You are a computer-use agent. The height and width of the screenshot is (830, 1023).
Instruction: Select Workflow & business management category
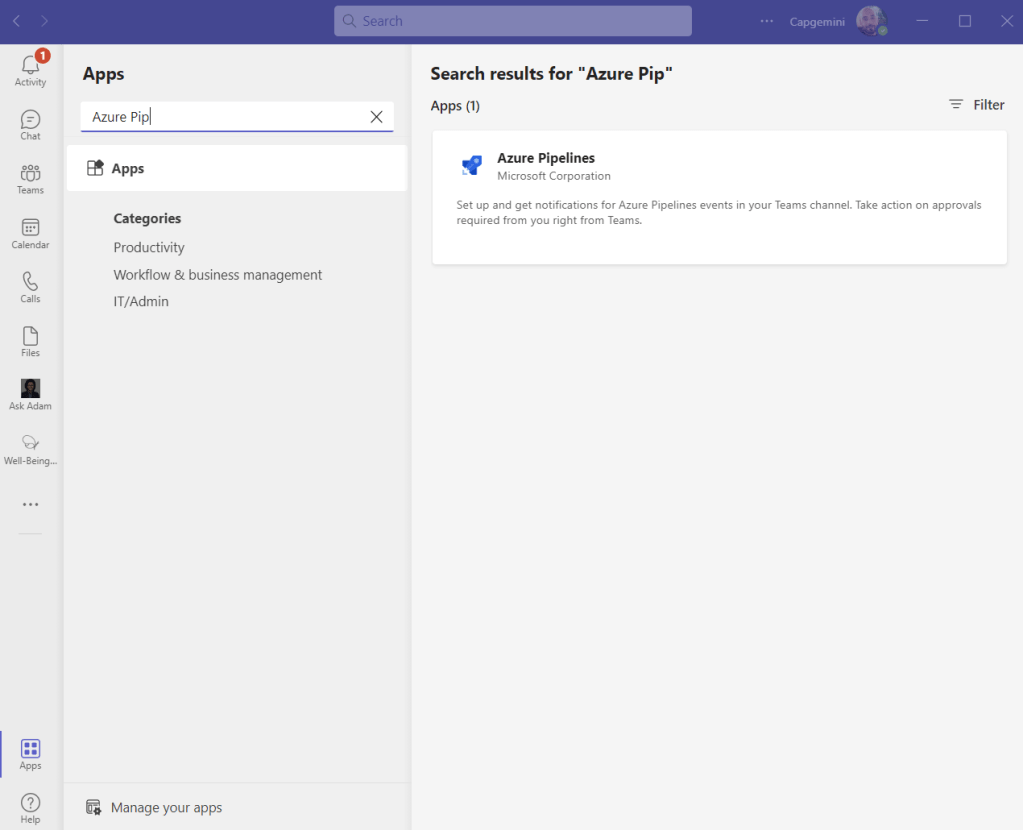coord(217,274)
